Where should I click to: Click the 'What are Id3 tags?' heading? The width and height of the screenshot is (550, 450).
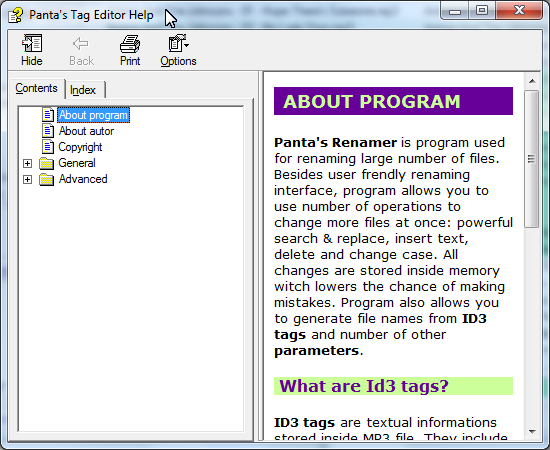tap(393, 386)
